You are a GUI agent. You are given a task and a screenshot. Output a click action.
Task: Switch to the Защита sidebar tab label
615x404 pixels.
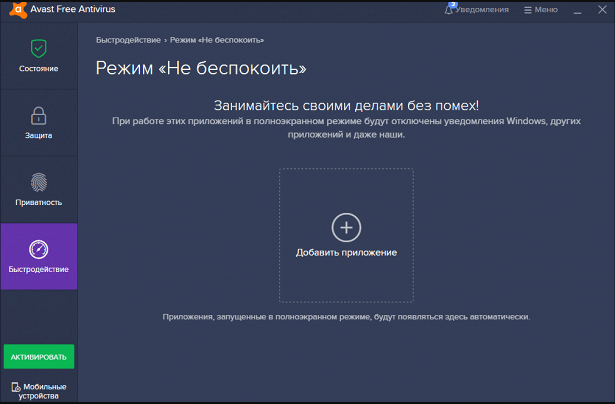(39, 135)
